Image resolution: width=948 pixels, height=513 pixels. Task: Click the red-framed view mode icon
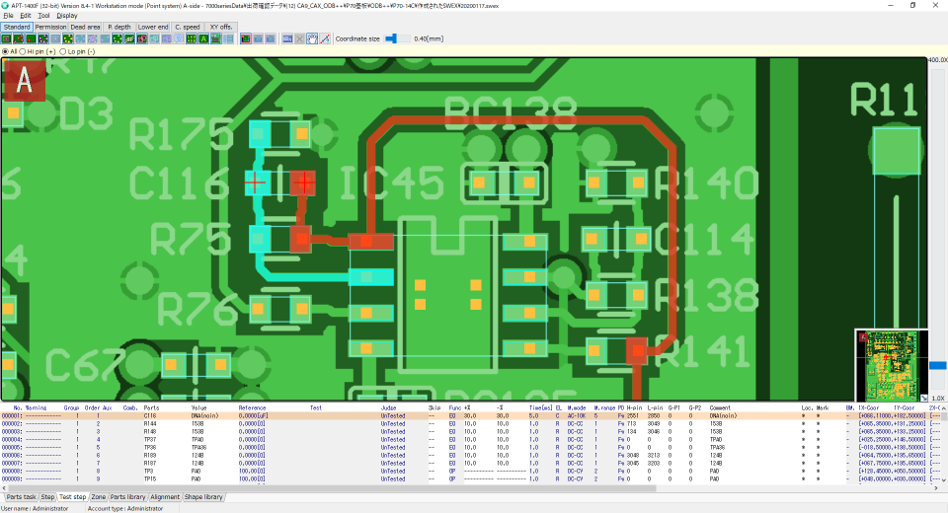(x=245, y=39)
